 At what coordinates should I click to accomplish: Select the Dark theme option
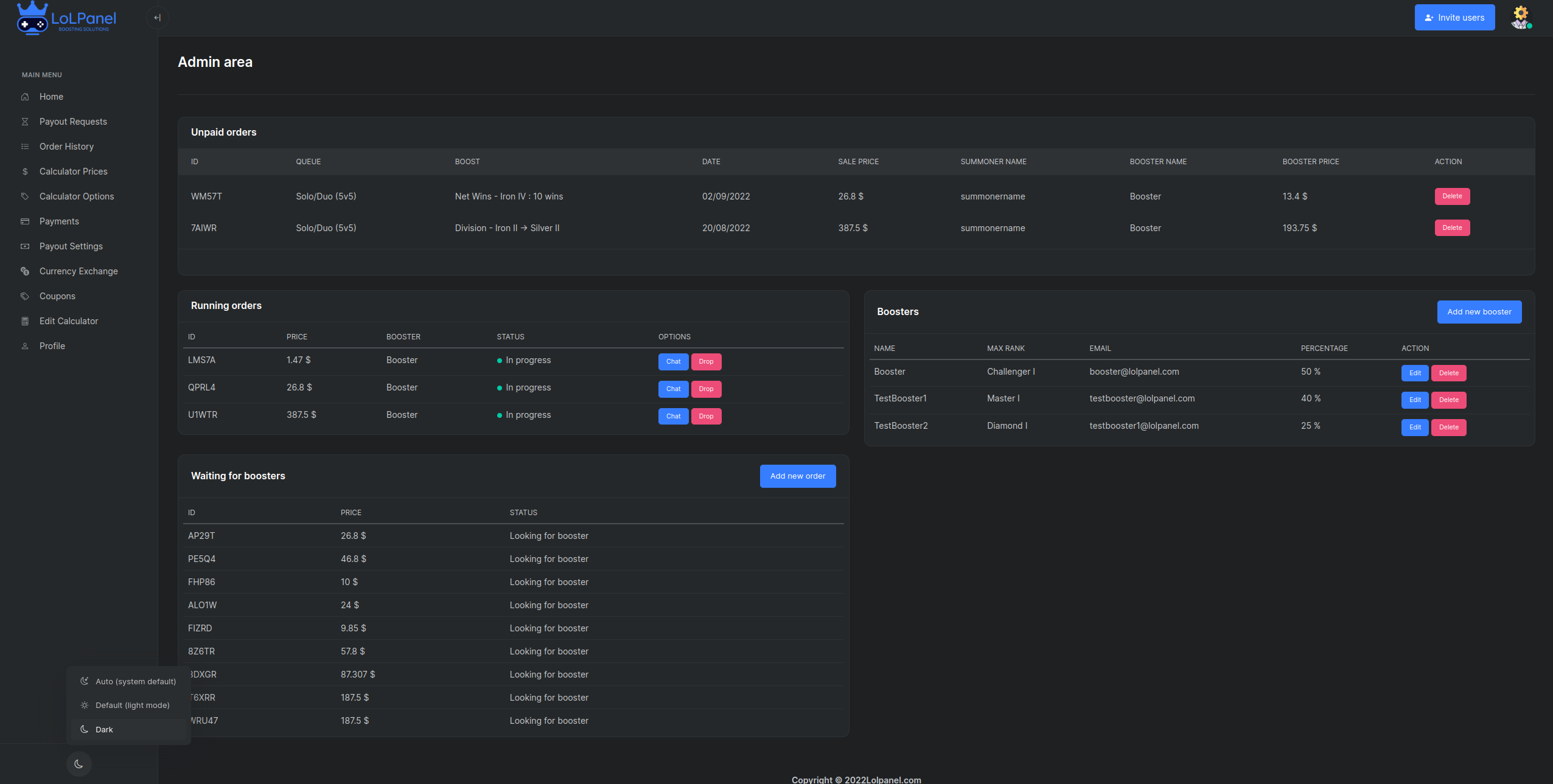(104, 729)
